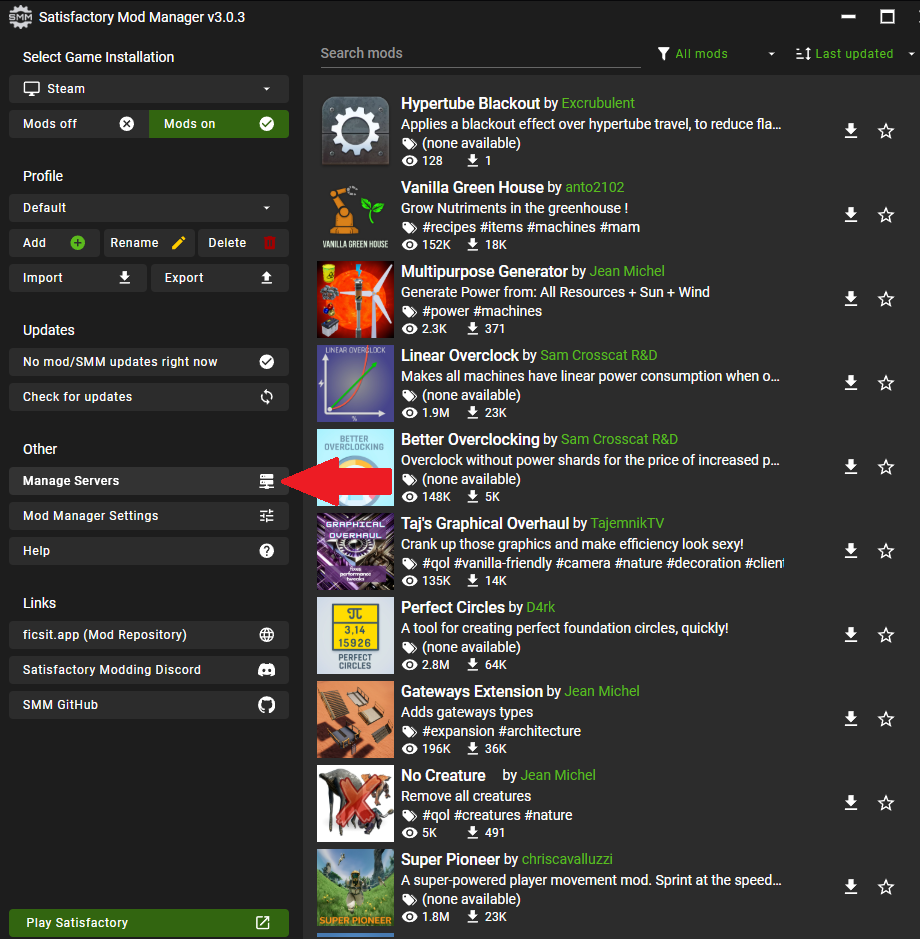Open Linear Overclock graph thumbnail

click(355, 383)
